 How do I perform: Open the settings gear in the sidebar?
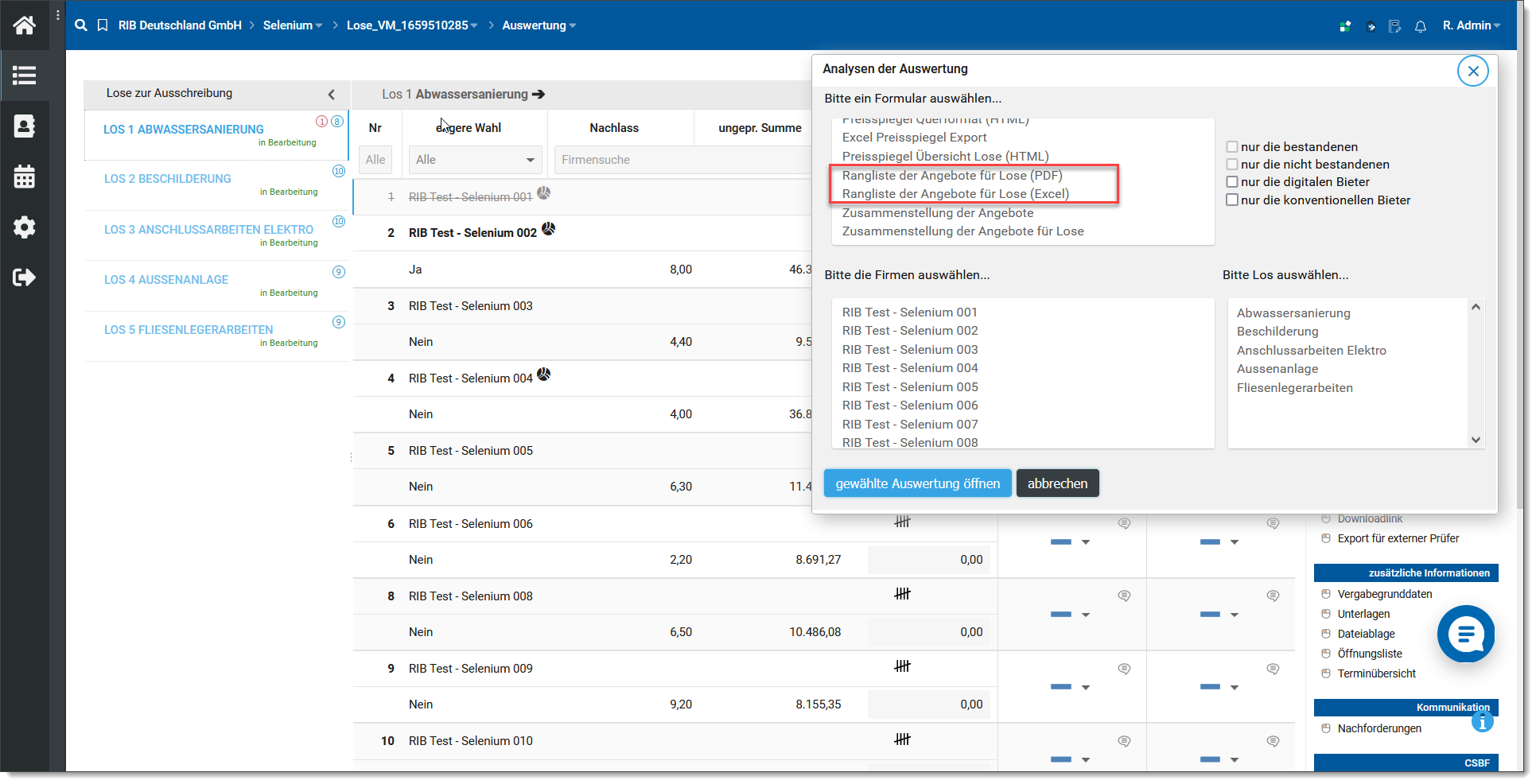(24, 227)
